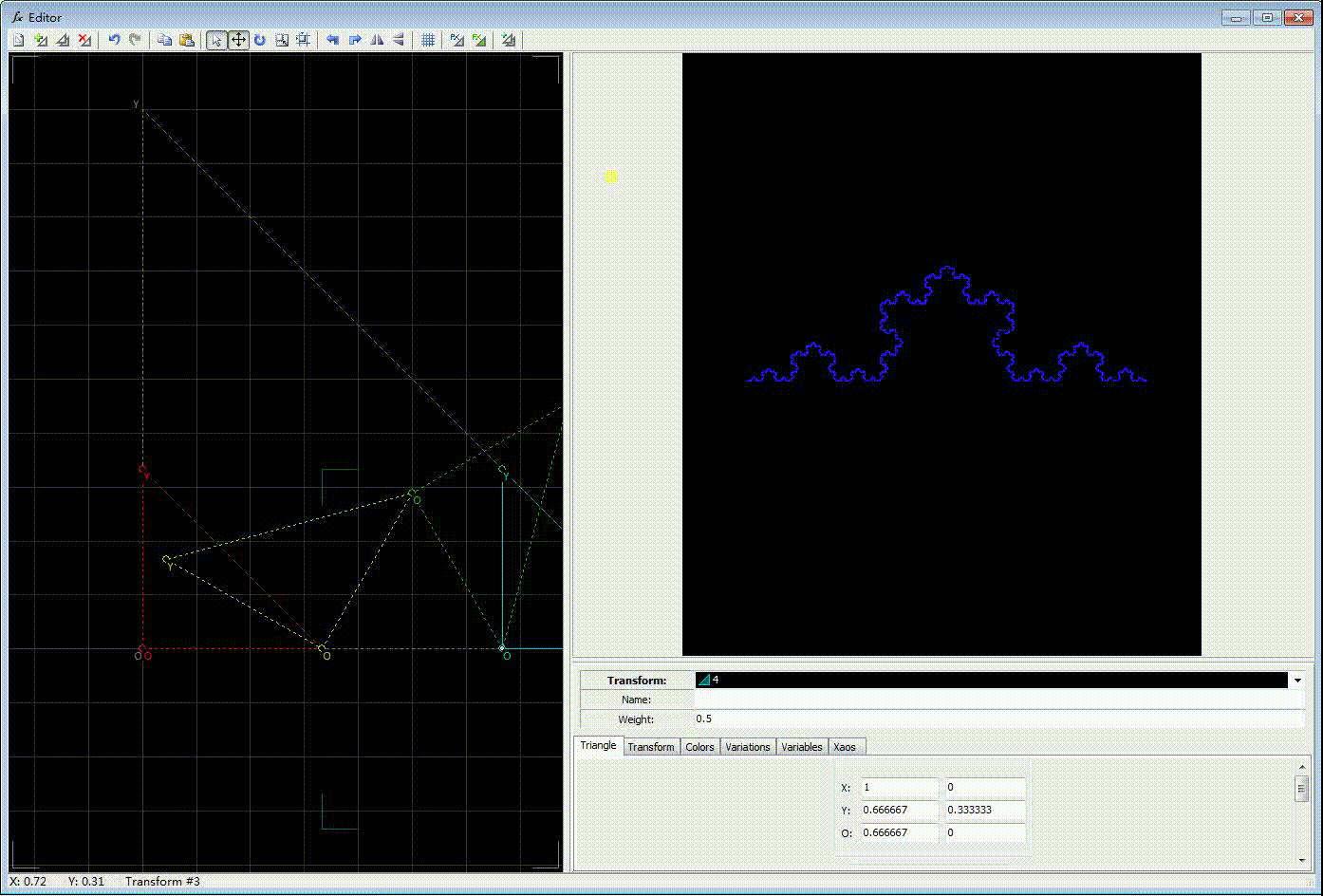Activate the move triangle mode

click(238, 40)
